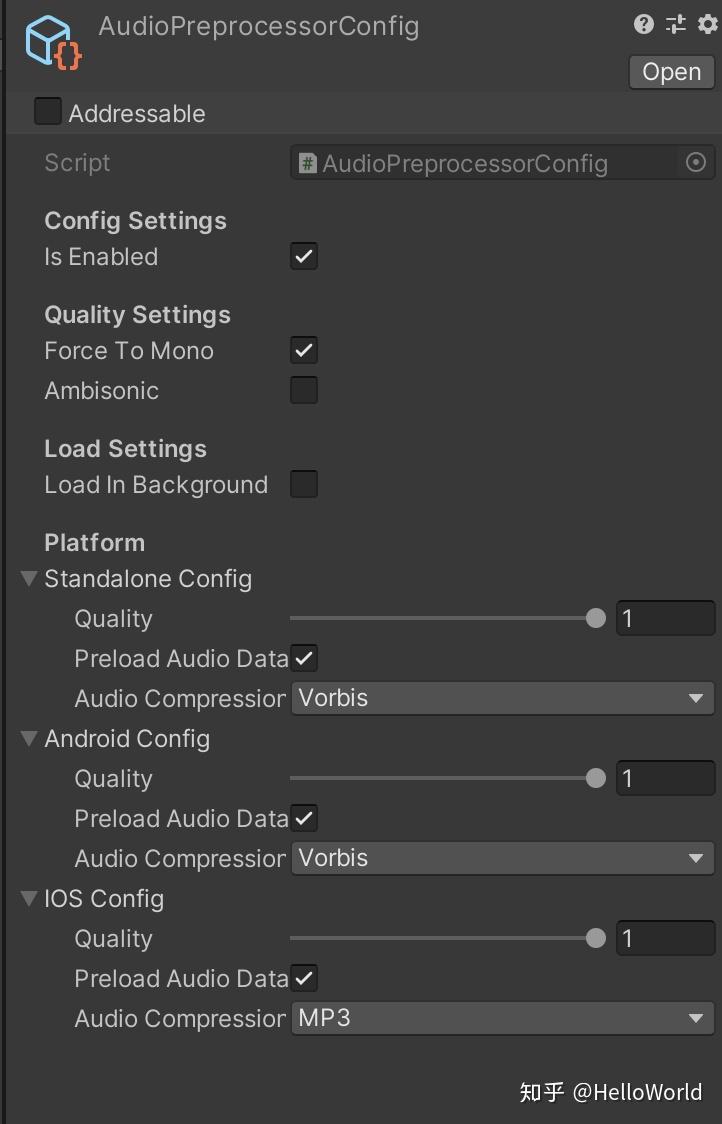Open the help documentation icon
Screen dimensions: 722x1124
643,24
